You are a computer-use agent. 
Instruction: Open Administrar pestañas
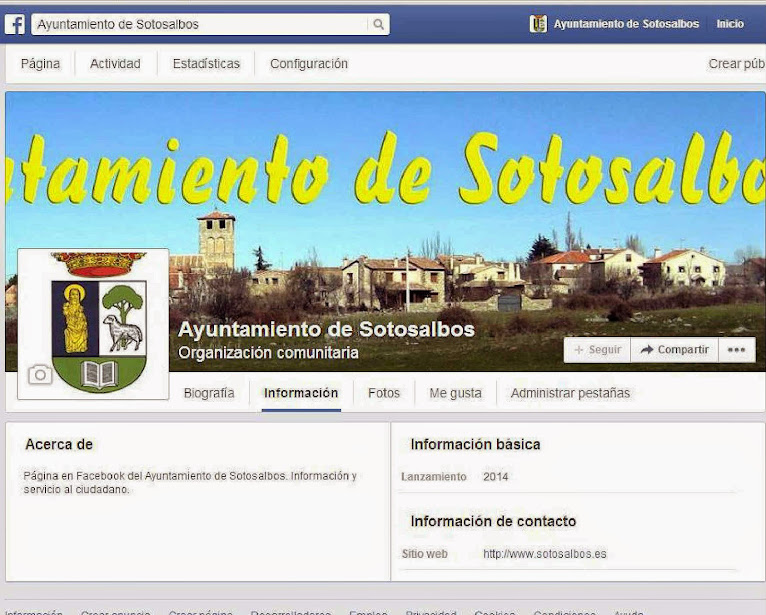pos(570,393)
